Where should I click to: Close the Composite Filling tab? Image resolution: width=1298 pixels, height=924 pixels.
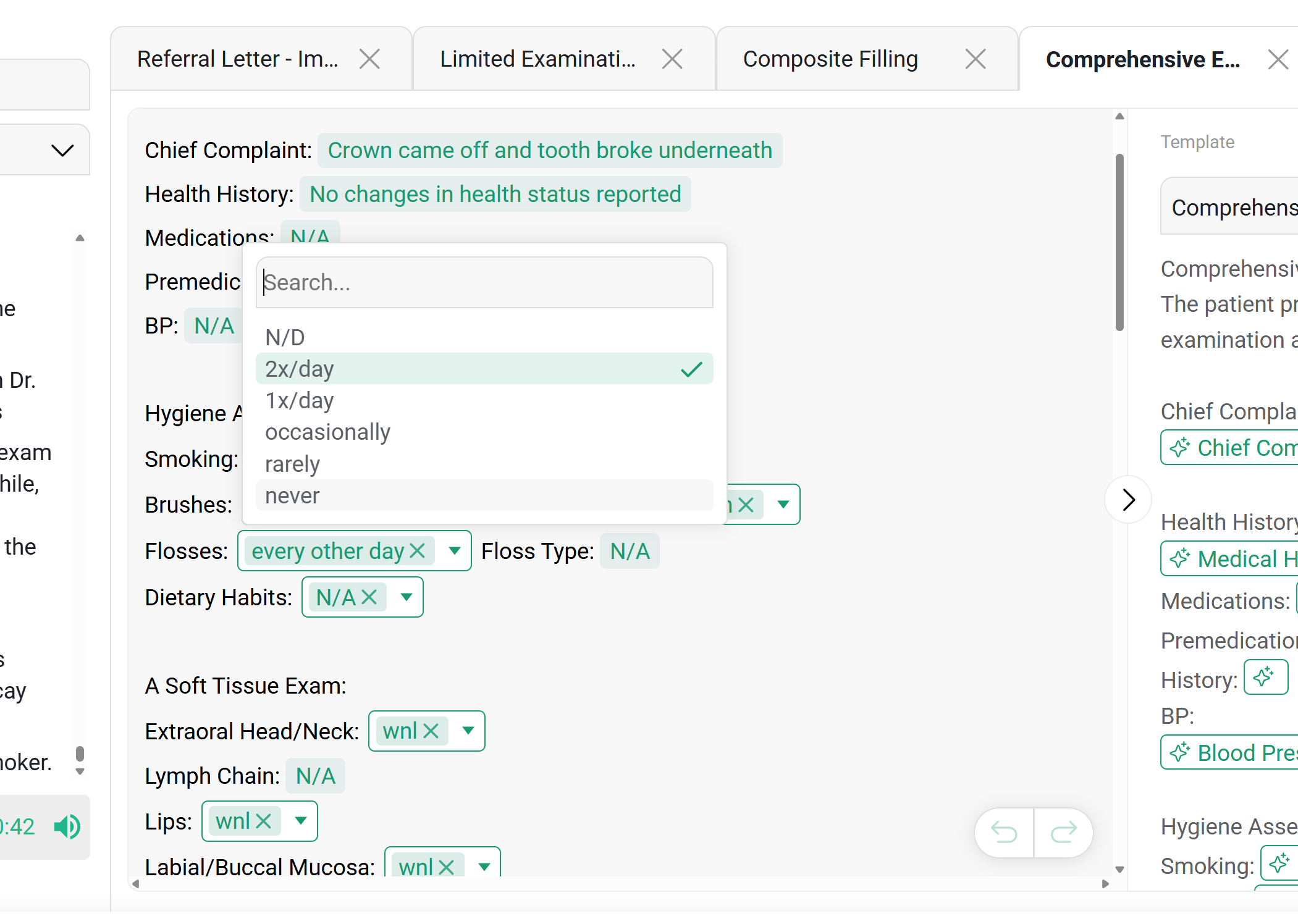pos(976,59)
